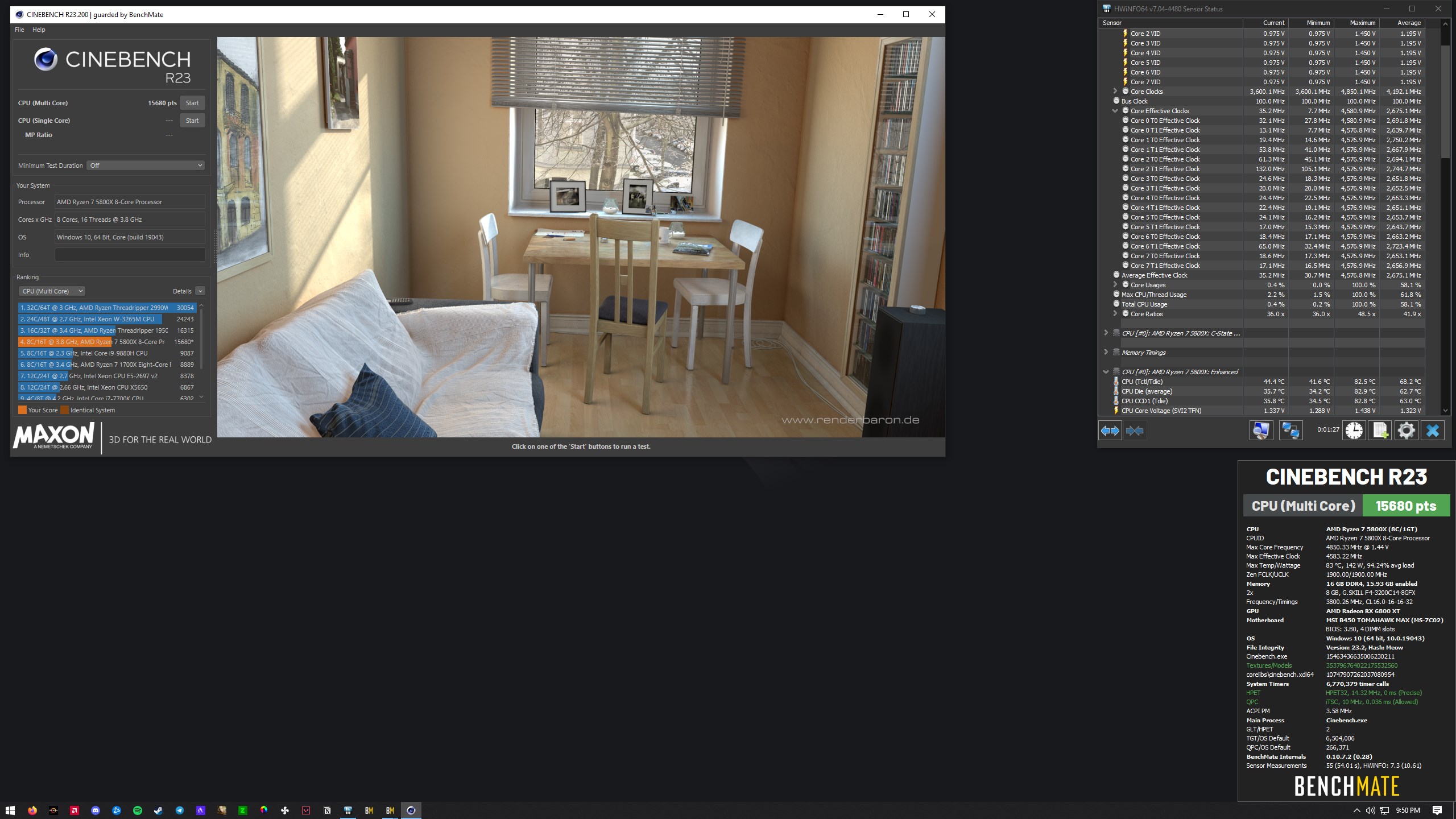Select ranking row Ryzen 7 1700X Eight-Core
The width and height of the screenshot is (1456, 819).
pos(107,365)
